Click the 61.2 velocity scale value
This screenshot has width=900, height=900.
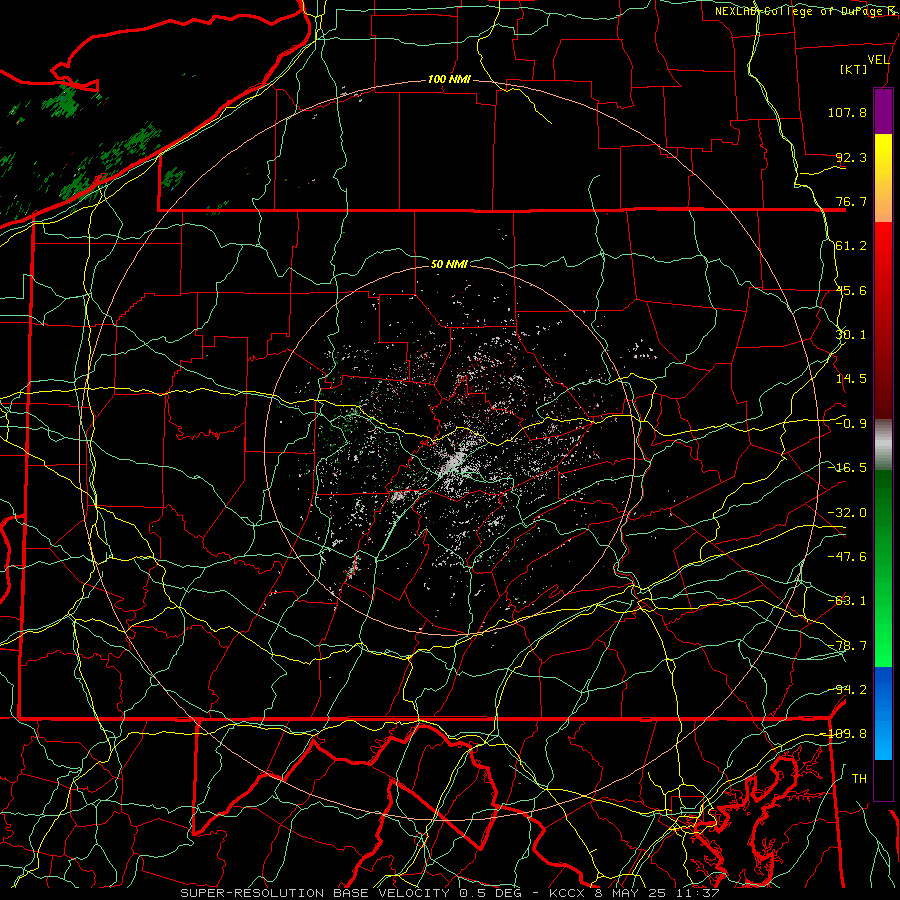point(851,246)
